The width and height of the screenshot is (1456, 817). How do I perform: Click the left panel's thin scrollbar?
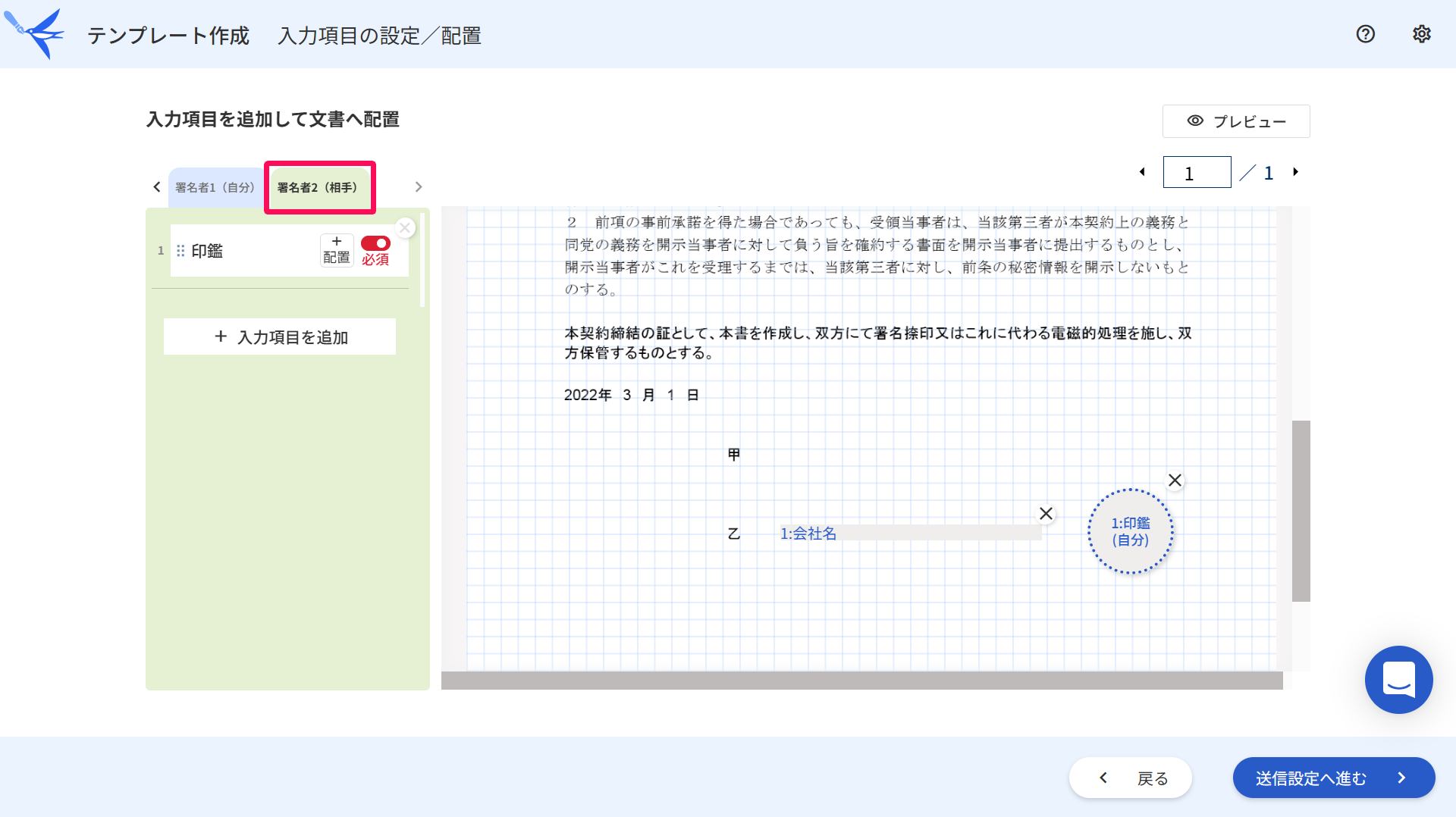pos(422,260)
